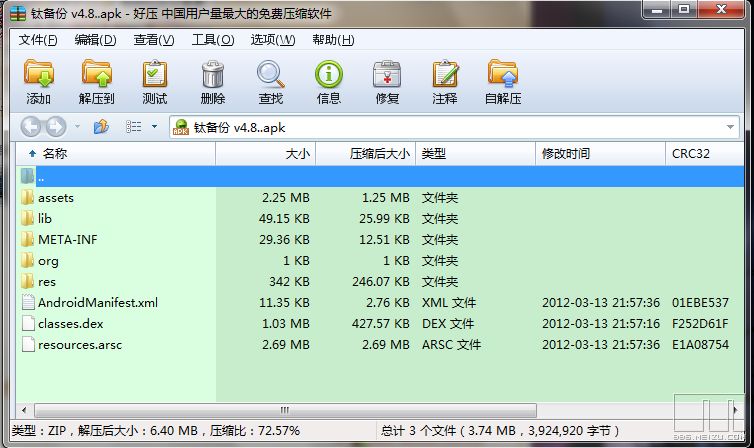Screen dimensions: 754x448
Task: Select the resources.arsc file name
Action: point(80,345)
